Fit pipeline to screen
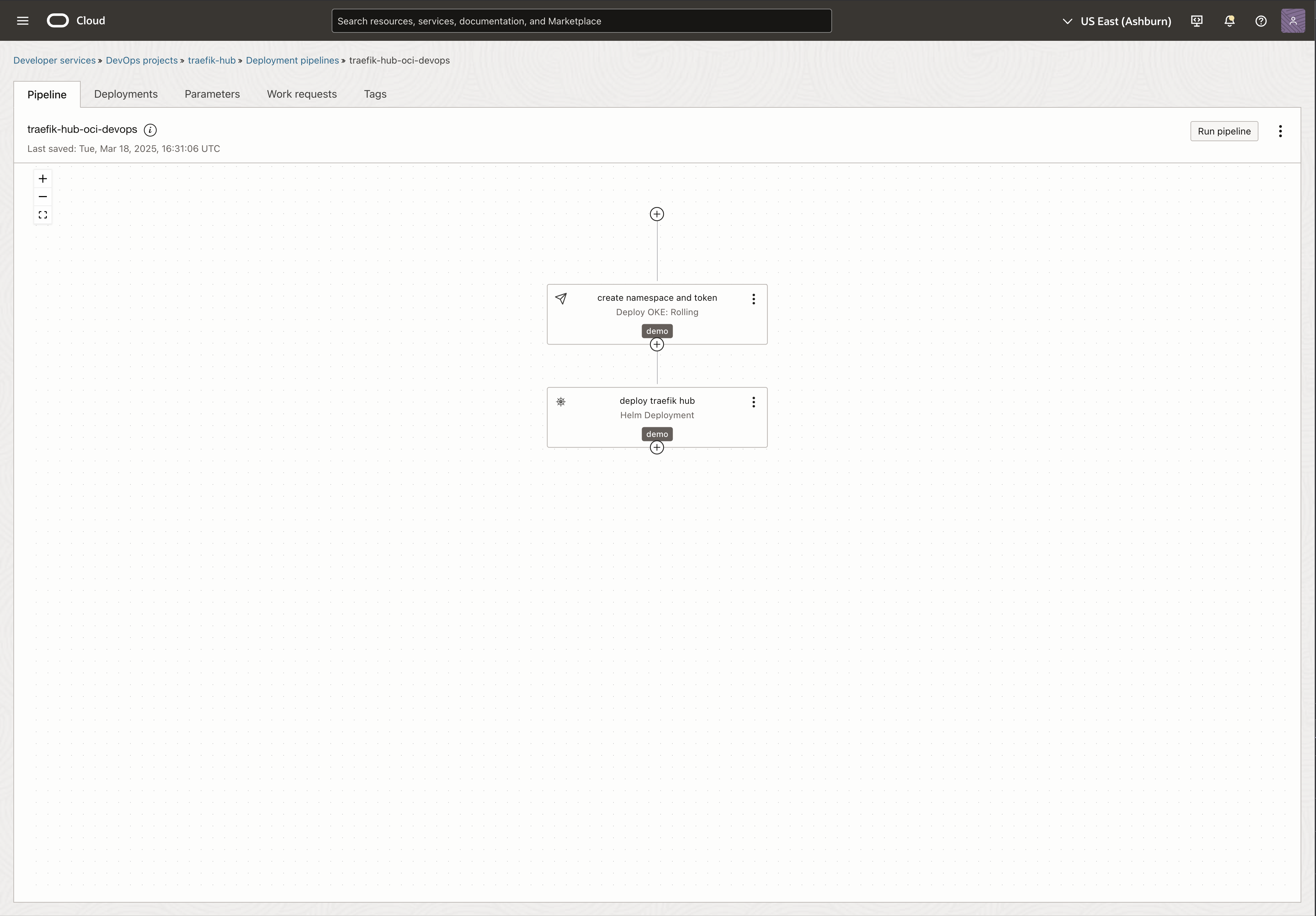1316x916 pixels. [43, 215]
